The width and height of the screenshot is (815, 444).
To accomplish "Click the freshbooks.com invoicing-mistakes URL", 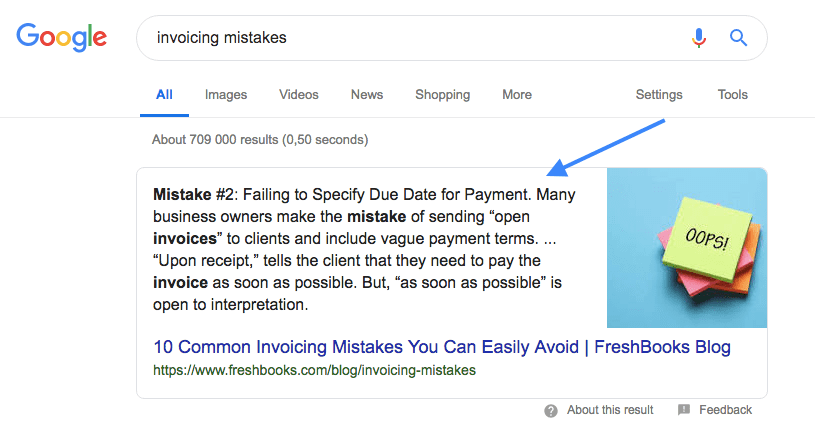I will (x=314, y=370).
